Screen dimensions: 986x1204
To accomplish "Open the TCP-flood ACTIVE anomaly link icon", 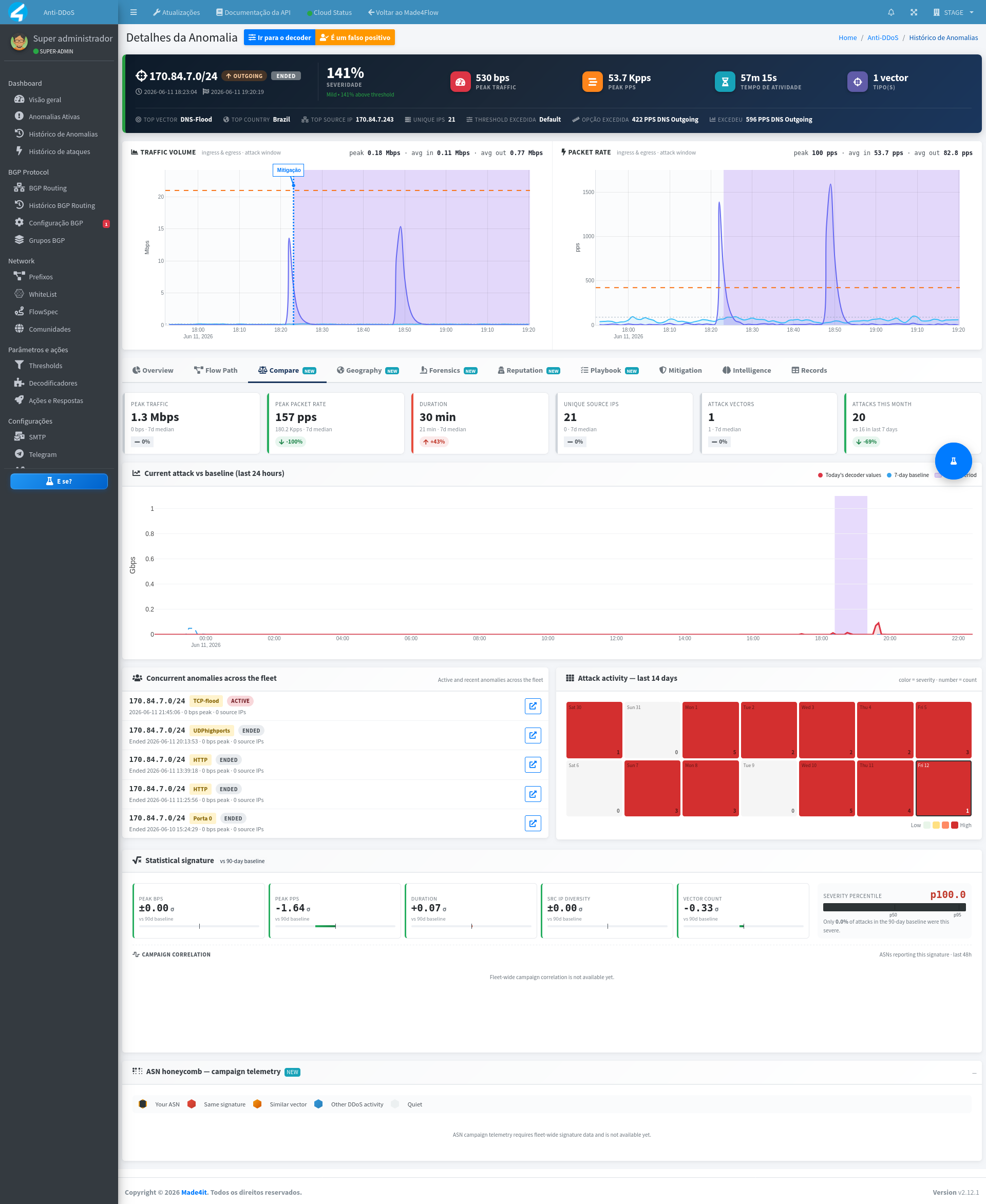I will coord(533,706).
